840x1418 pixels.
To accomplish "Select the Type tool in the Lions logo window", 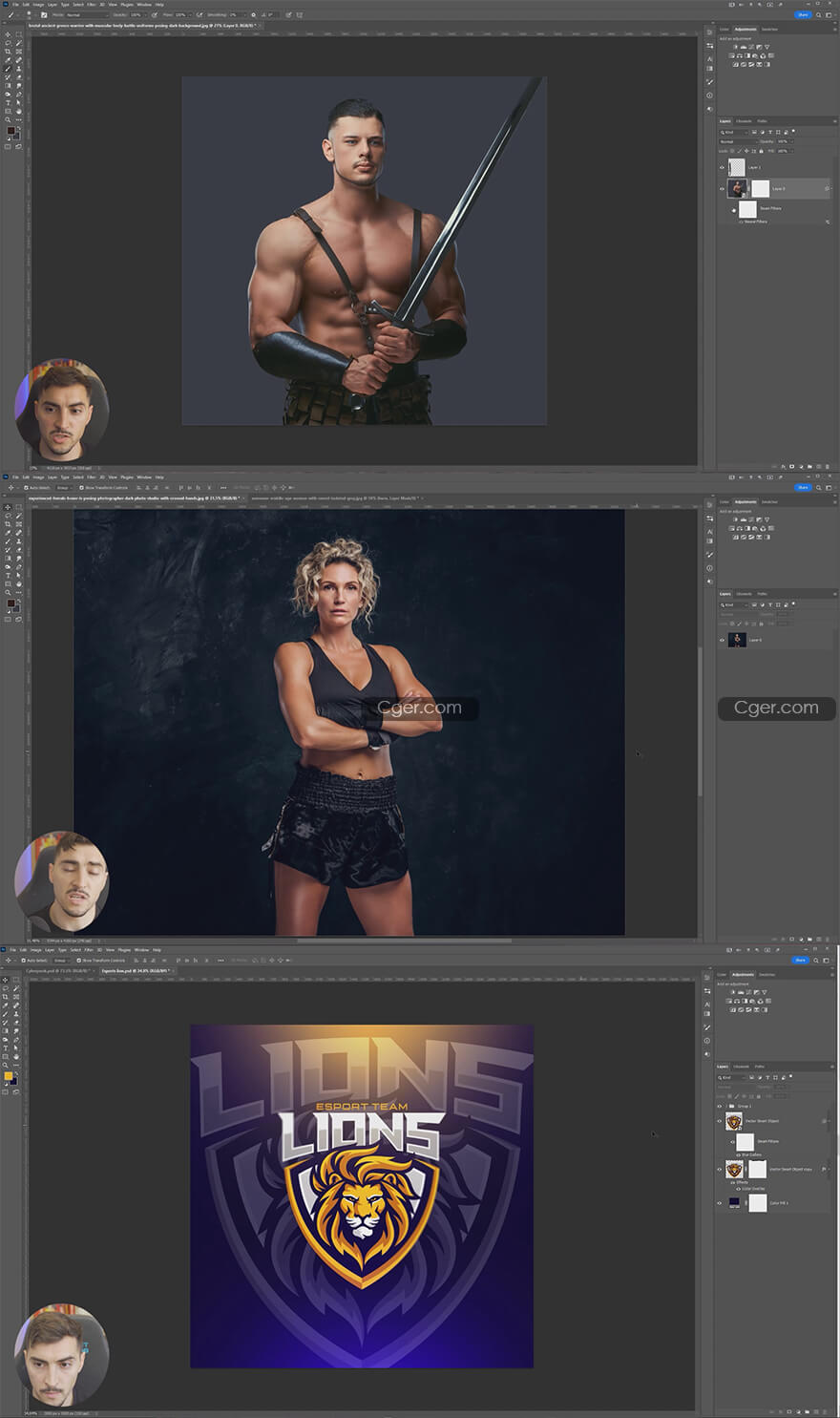I will coord(6,1048).
